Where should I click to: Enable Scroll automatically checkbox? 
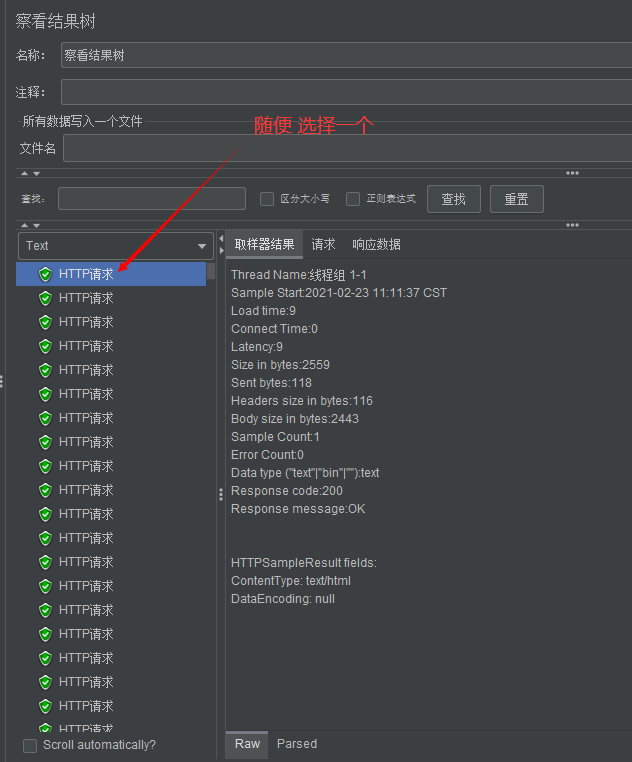tap(30, 745)
